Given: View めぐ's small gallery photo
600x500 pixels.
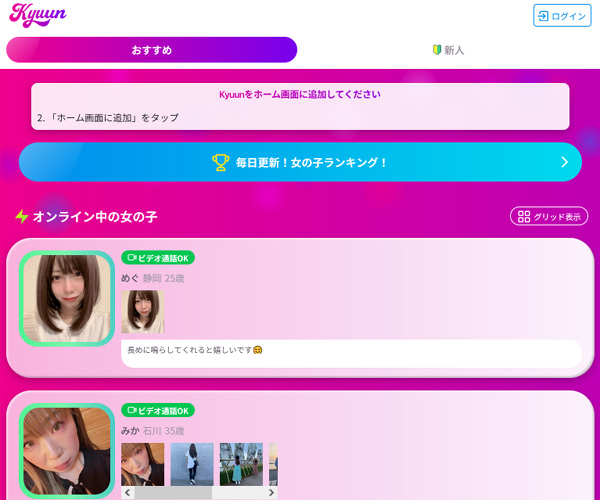Looking at the screenshot, I should coord(142,311).
